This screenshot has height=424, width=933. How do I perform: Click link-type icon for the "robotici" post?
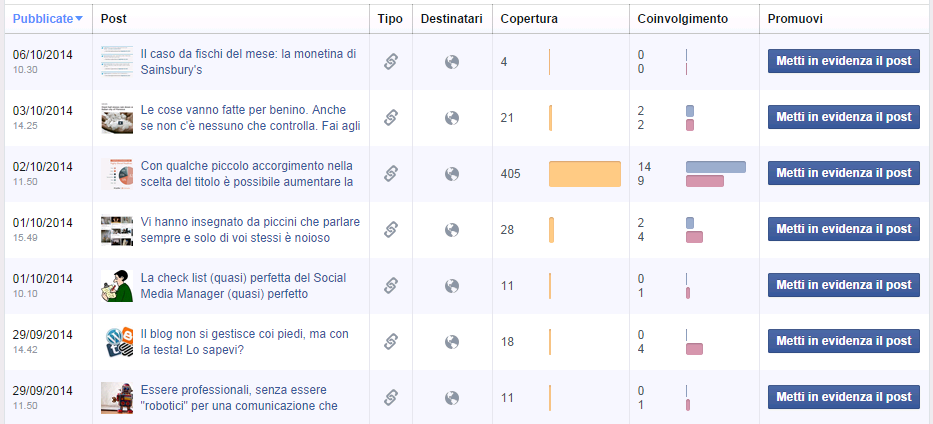(x=391, y=398)
